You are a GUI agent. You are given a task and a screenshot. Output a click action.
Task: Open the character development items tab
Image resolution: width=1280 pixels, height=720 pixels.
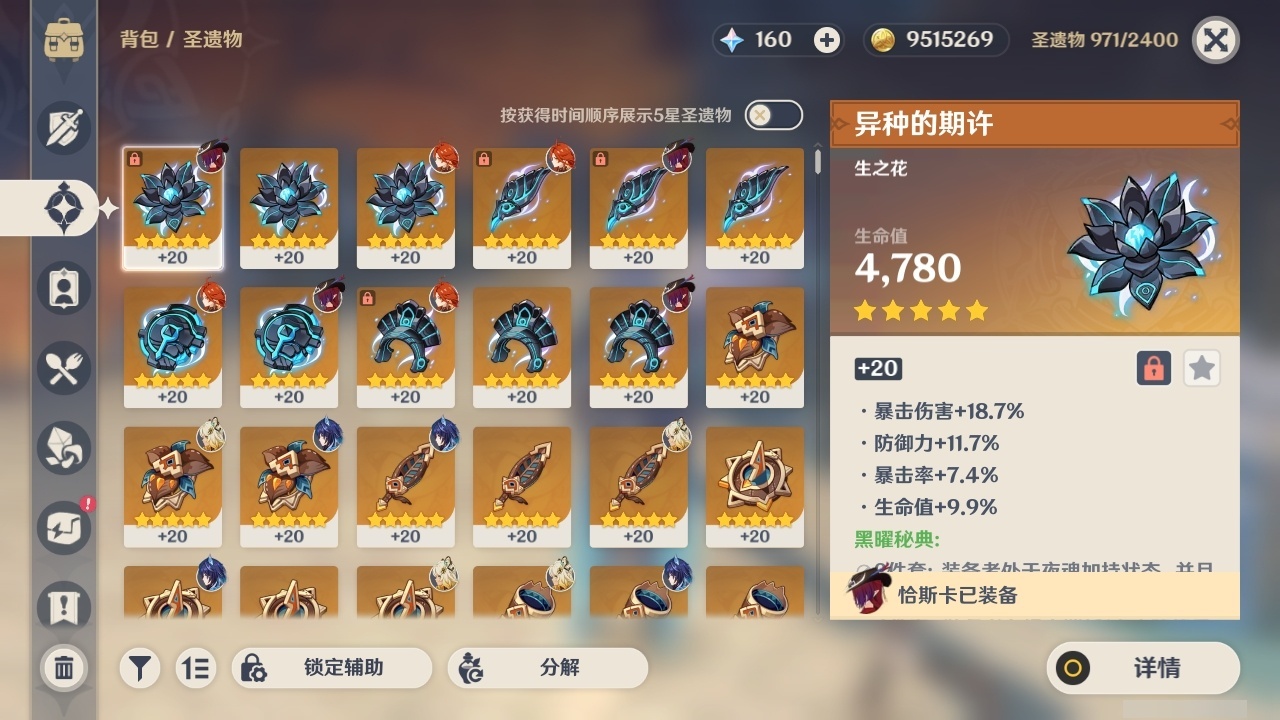pos(64,288)
